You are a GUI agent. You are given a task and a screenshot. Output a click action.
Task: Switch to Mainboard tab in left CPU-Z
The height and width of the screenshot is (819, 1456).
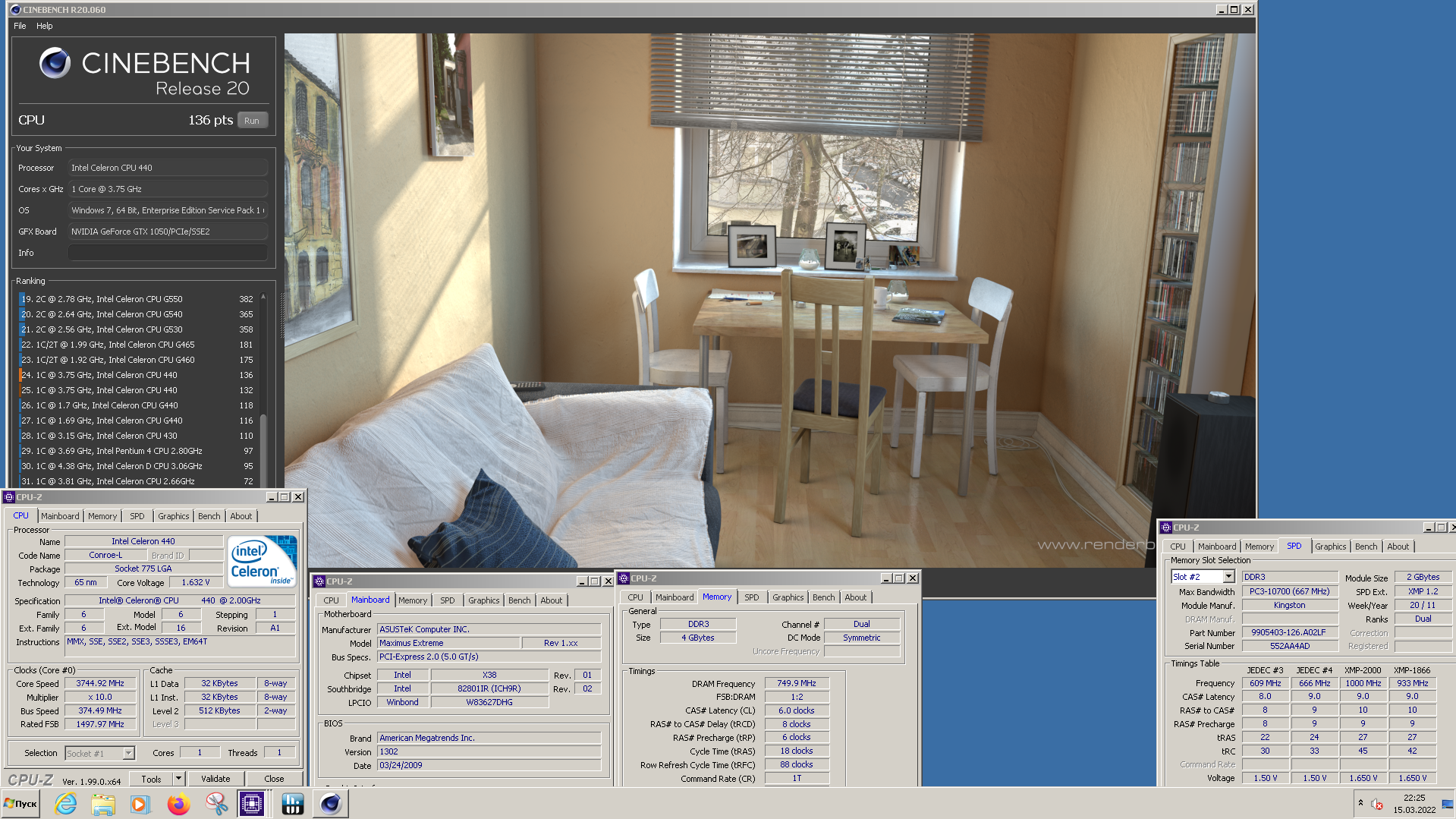coord(60,516)
